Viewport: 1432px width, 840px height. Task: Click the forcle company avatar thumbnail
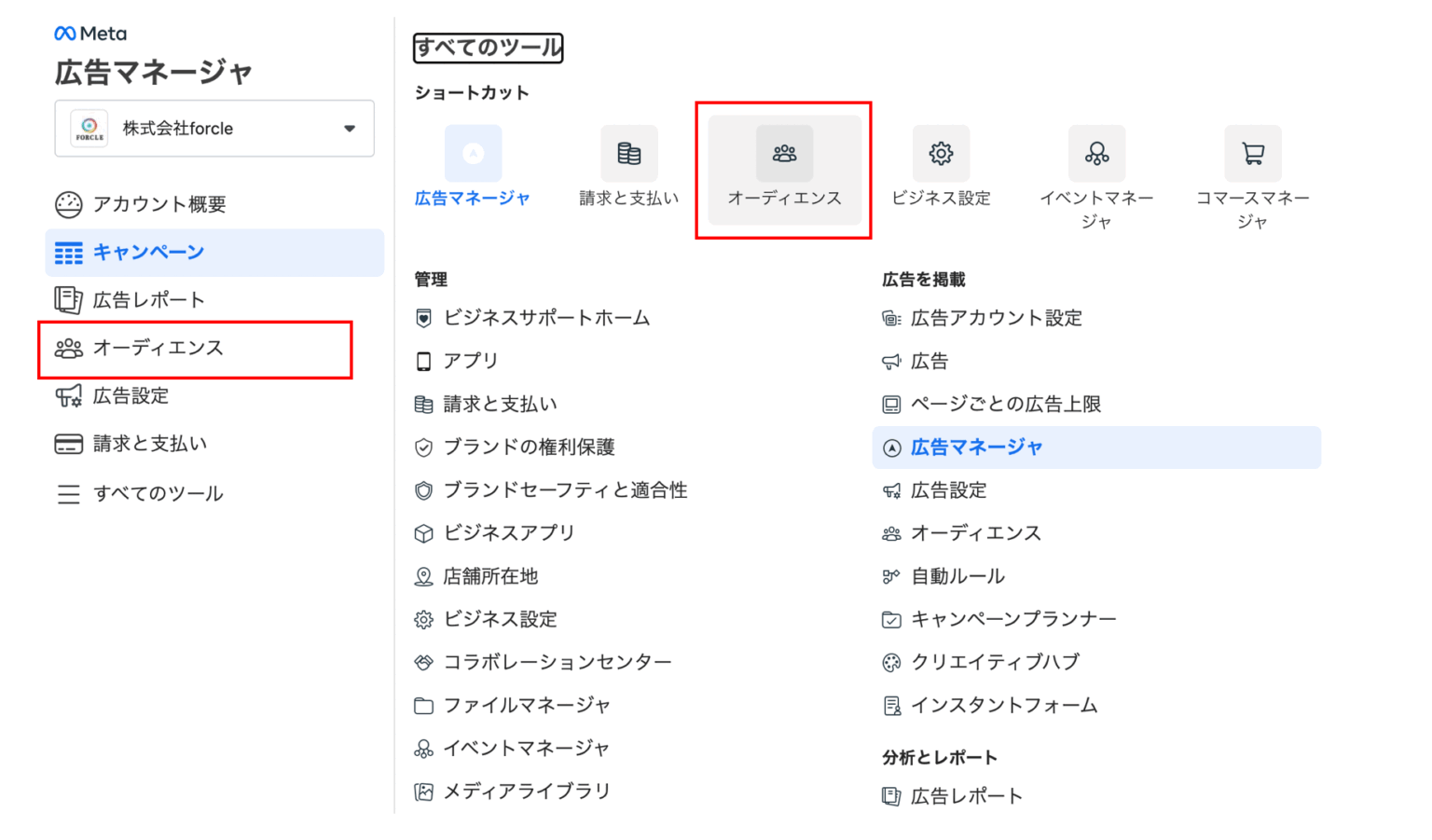point(89,129)
